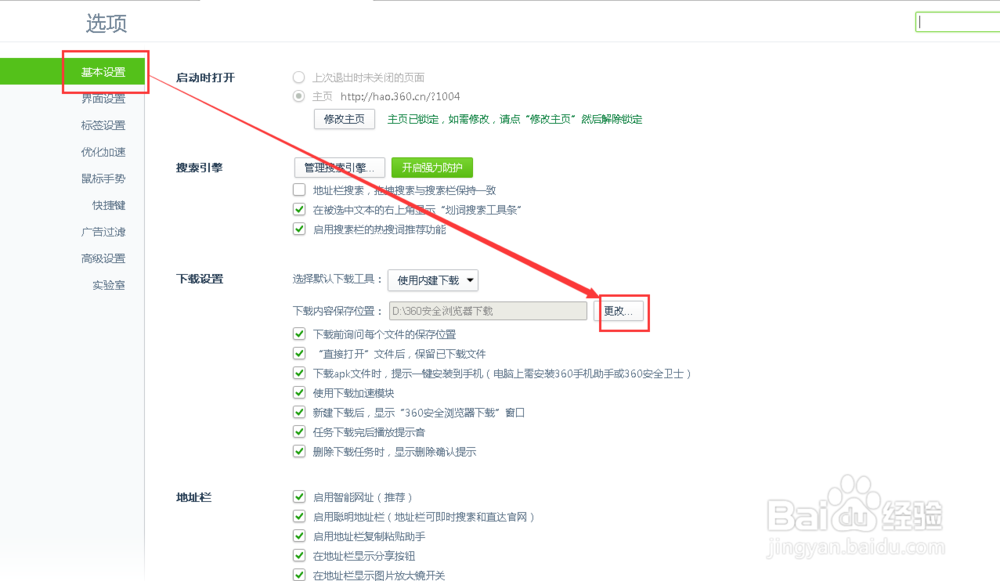This screenshot has height=581, width=1000.
Task: Click the 修改主页 button
Action: pyautogui.click(x=344, y=119)
